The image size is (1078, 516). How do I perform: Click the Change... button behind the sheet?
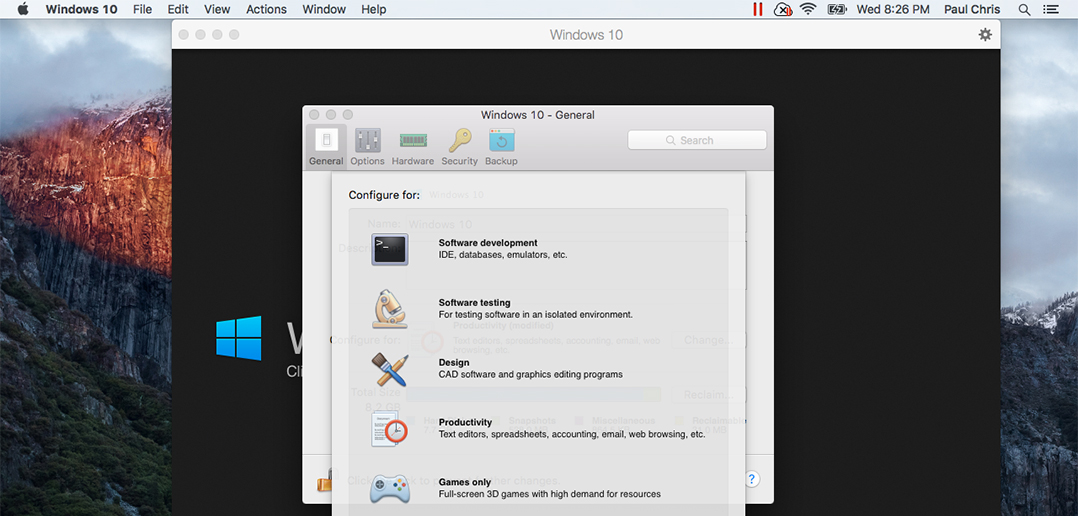[708, 340]
